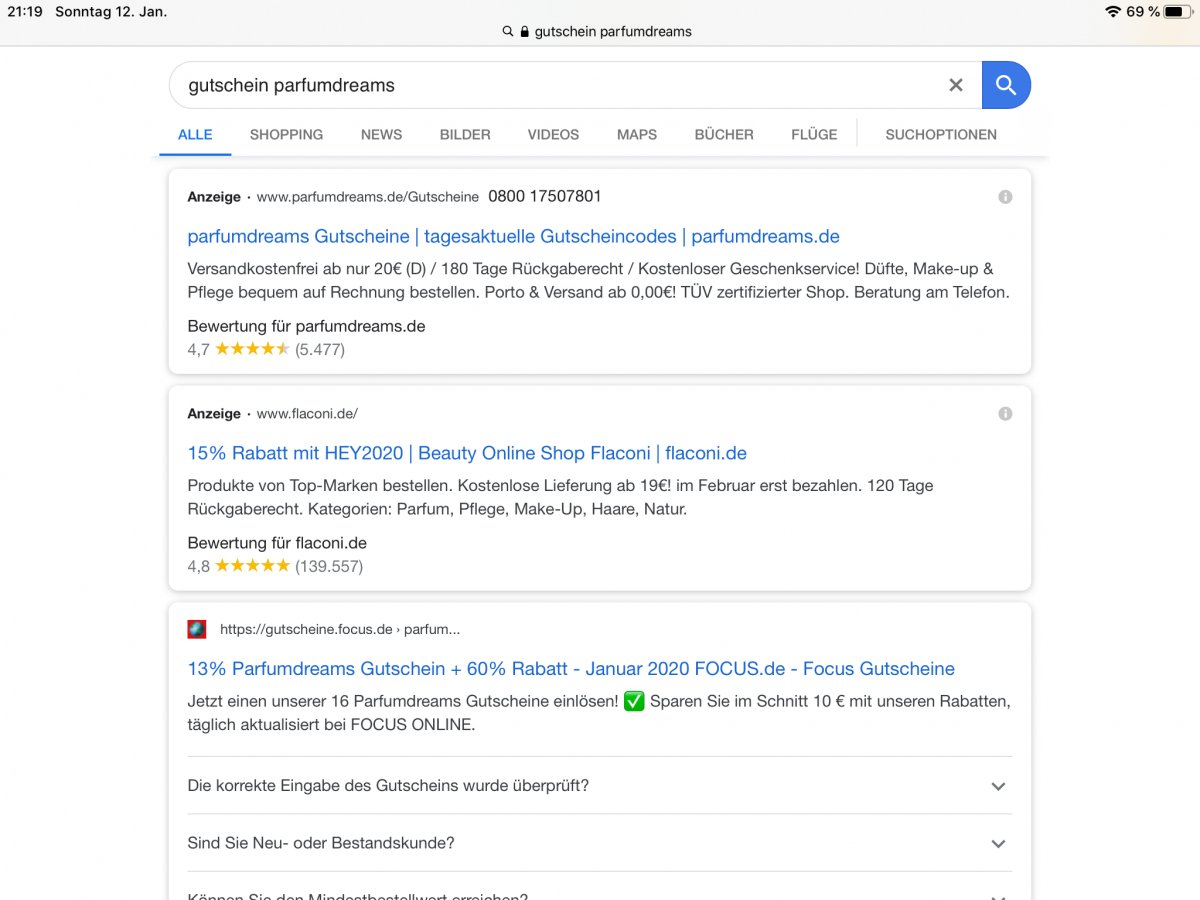
Task: Click the 'Anzeige' label on flaconi ad
Action: 214,414
